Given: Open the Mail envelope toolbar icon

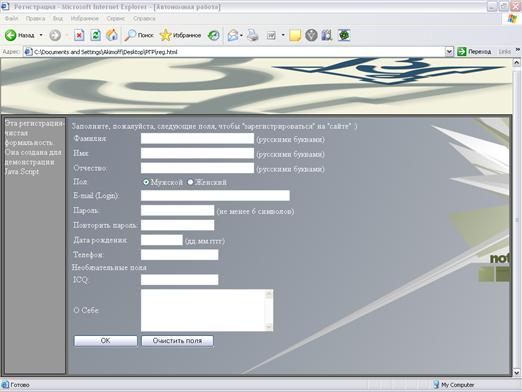Looking at the screenshot, I should coord(233,35).
